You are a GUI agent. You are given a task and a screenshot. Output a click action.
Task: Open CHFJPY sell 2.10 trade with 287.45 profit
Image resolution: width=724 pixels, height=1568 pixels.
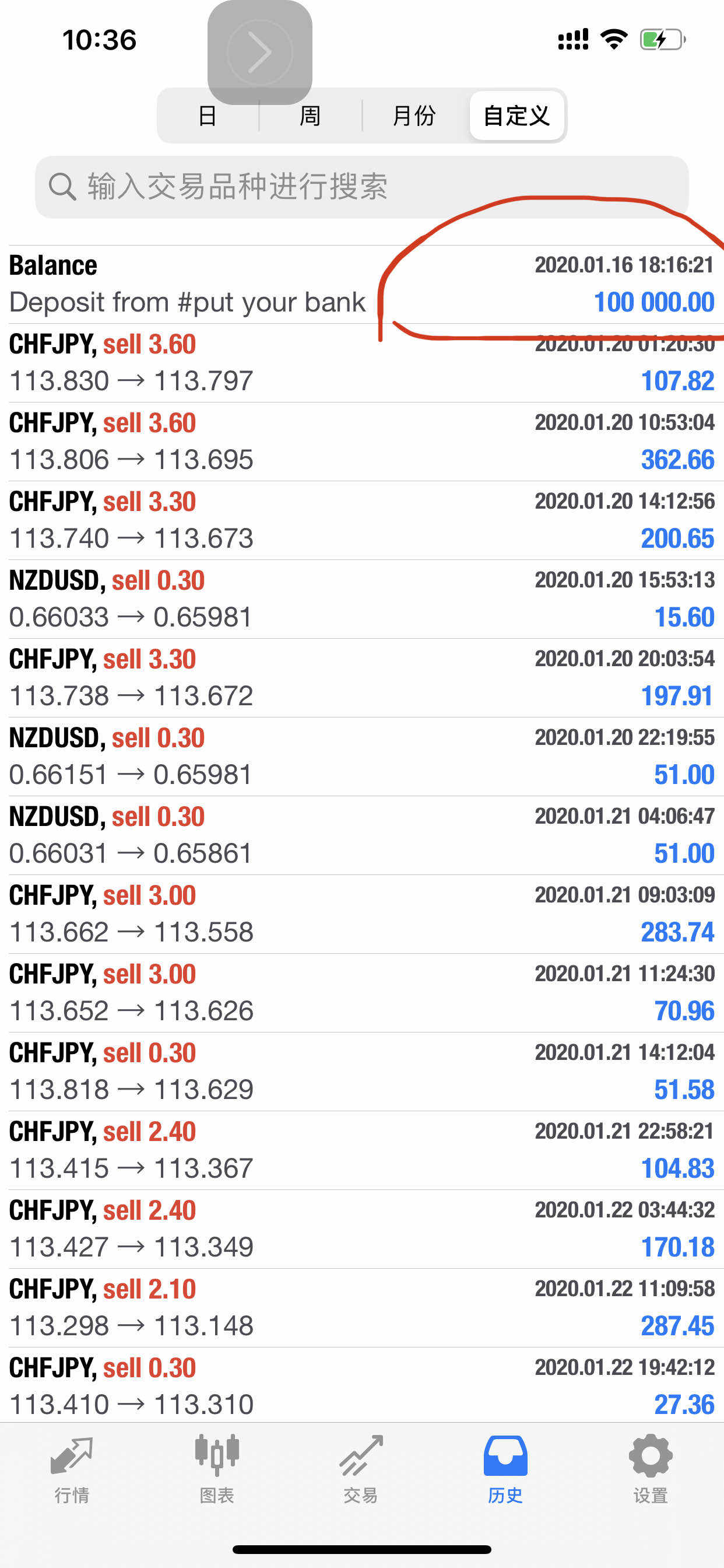click(361, 1307)
